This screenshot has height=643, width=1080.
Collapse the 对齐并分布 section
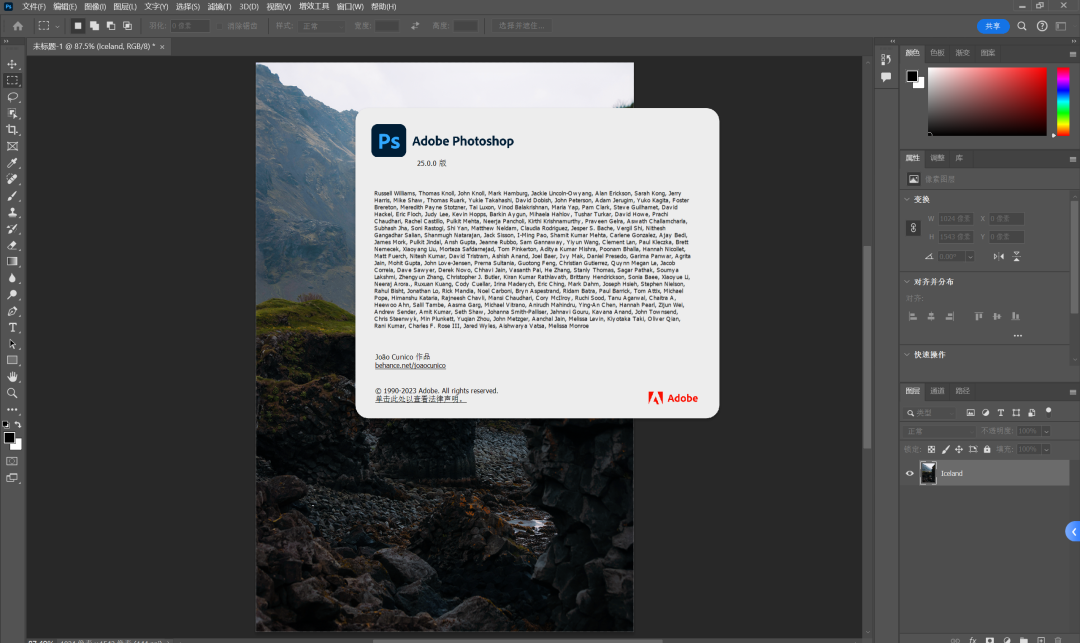point(907,282)
